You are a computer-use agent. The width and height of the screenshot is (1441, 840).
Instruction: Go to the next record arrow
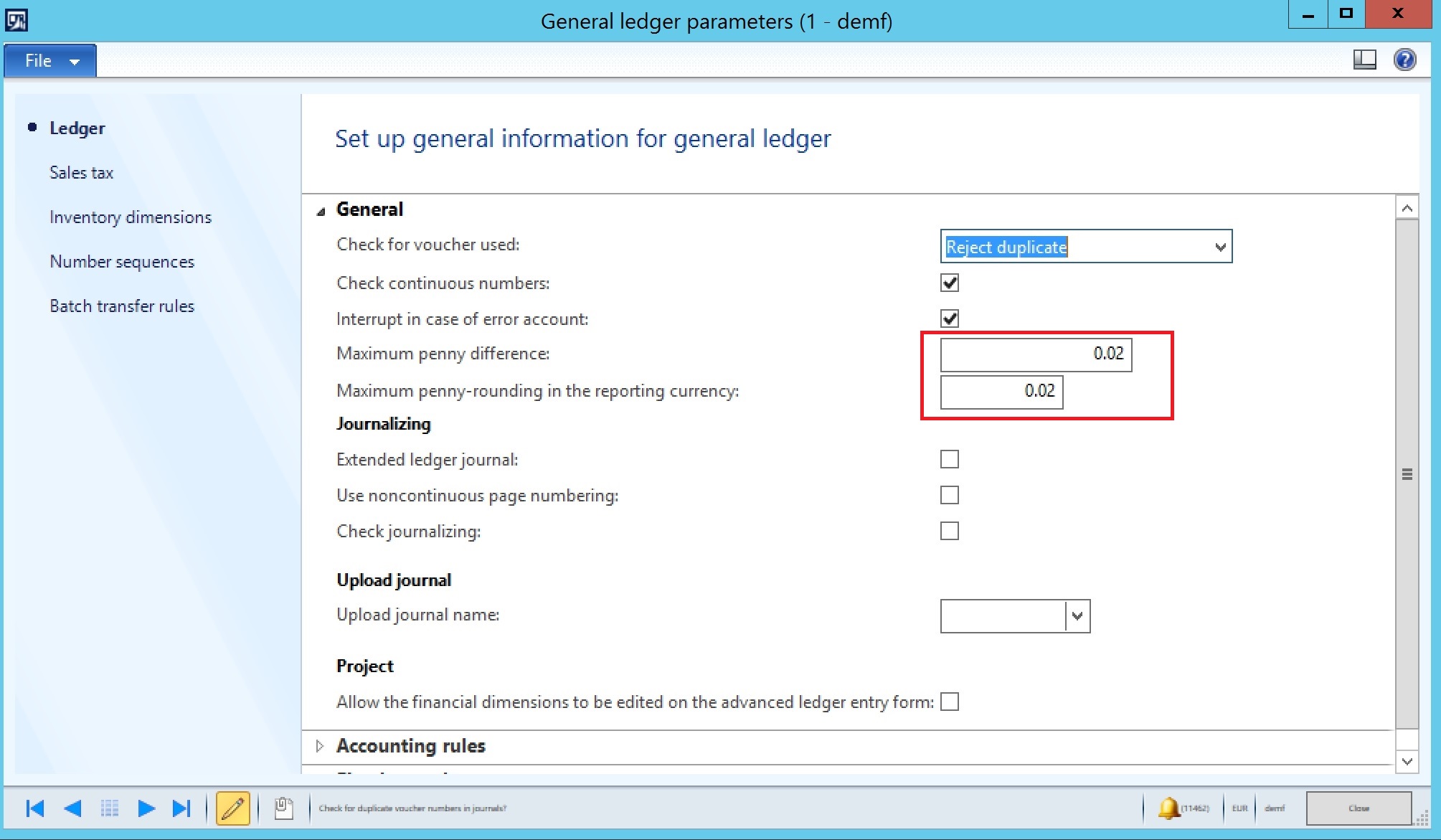point(146,808)
